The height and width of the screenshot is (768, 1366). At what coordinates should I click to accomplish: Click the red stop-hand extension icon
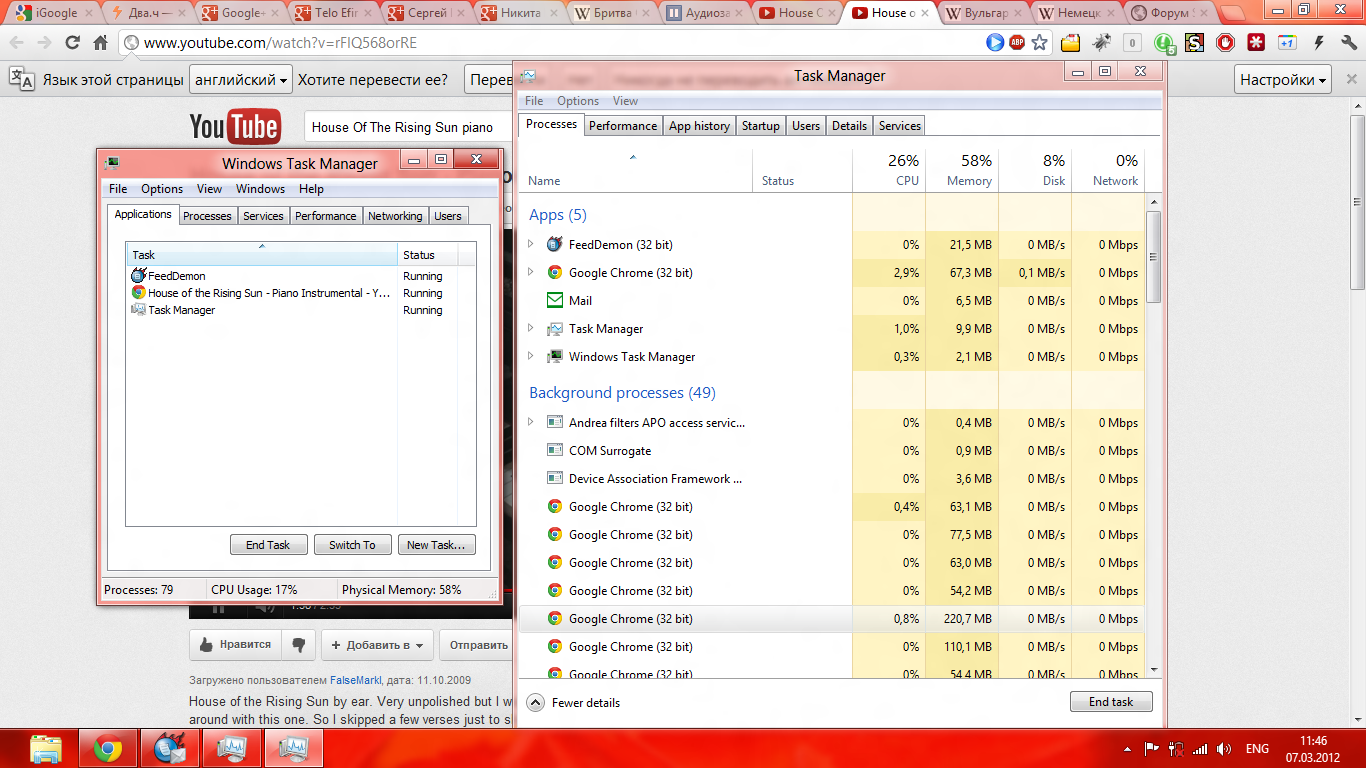tap(1225, 43)
